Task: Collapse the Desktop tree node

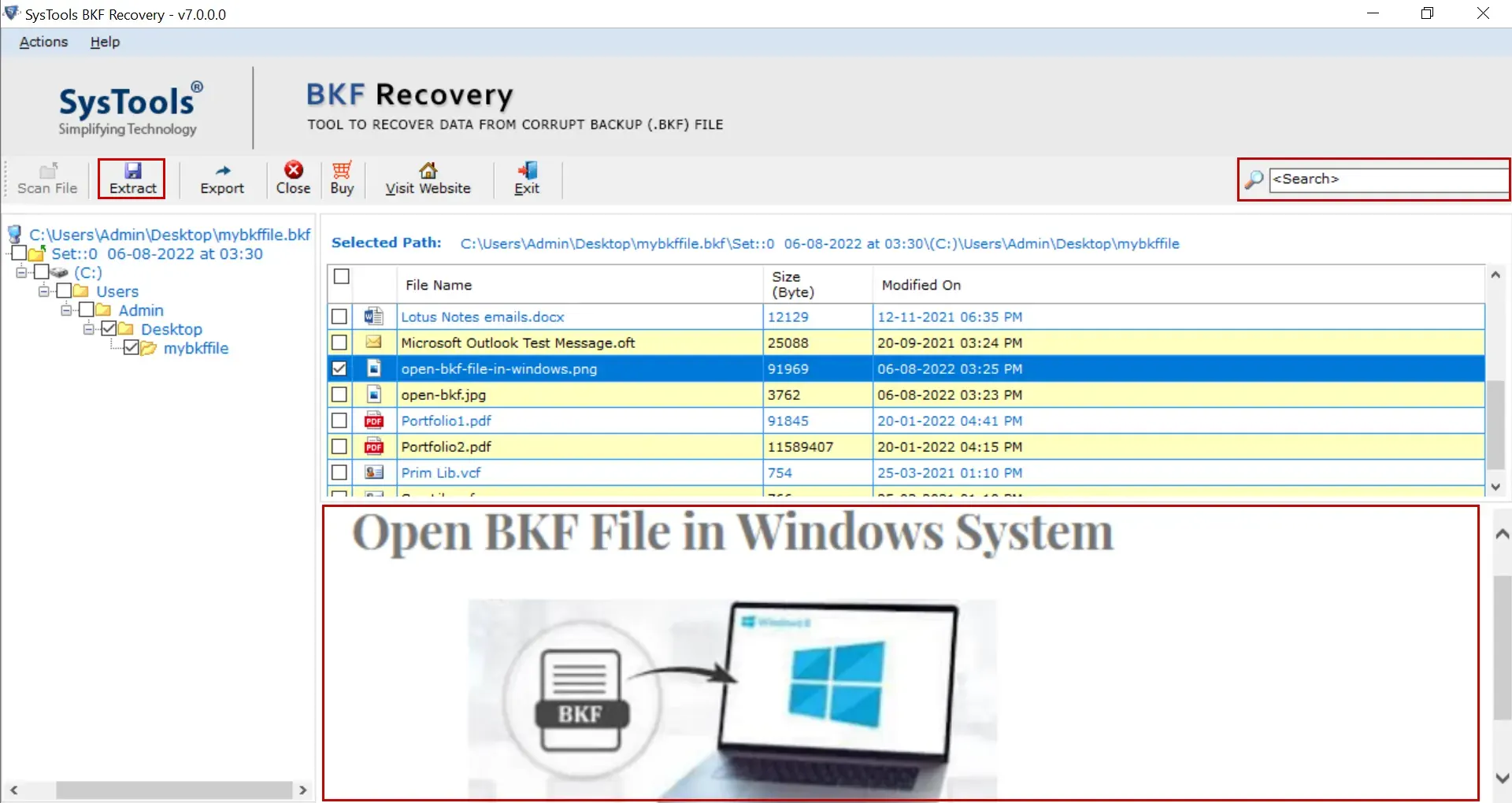Action: click(x=89, y=328)
